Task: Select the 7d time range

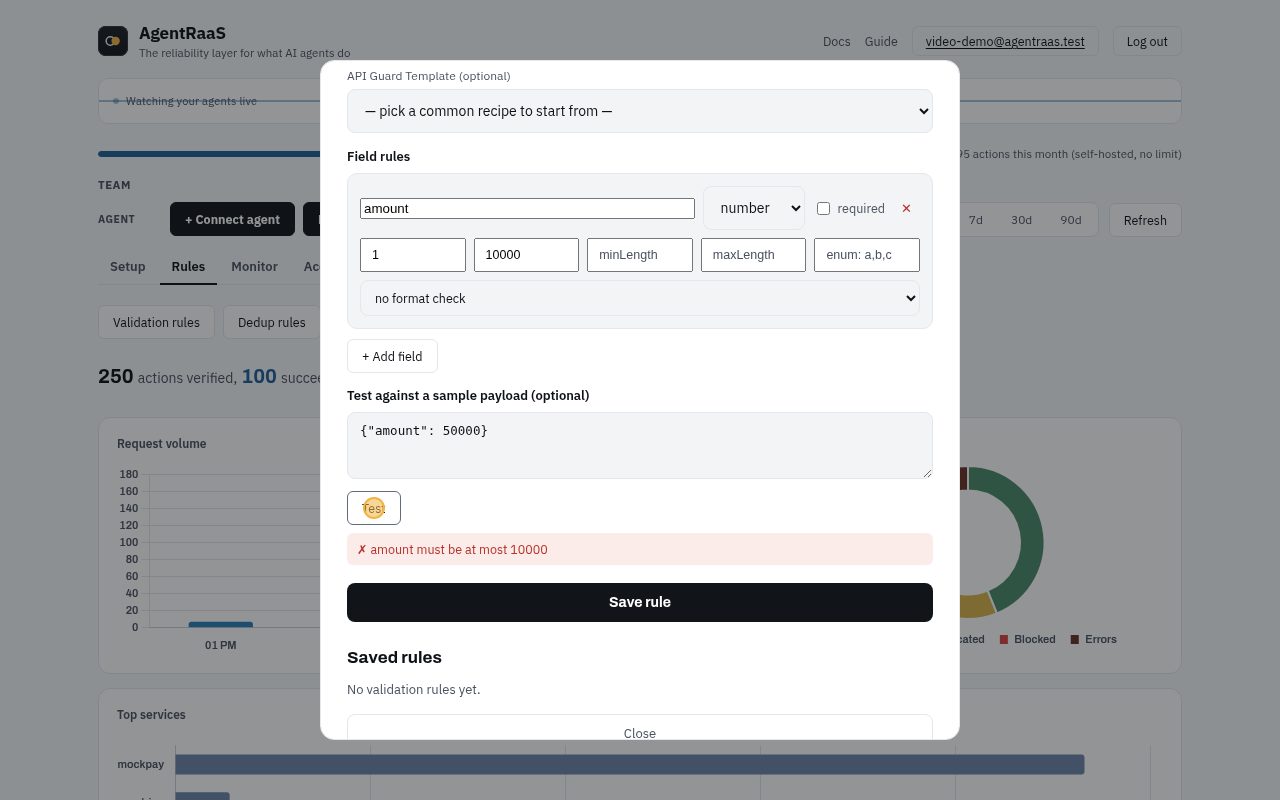Action: tap(976, 219)
